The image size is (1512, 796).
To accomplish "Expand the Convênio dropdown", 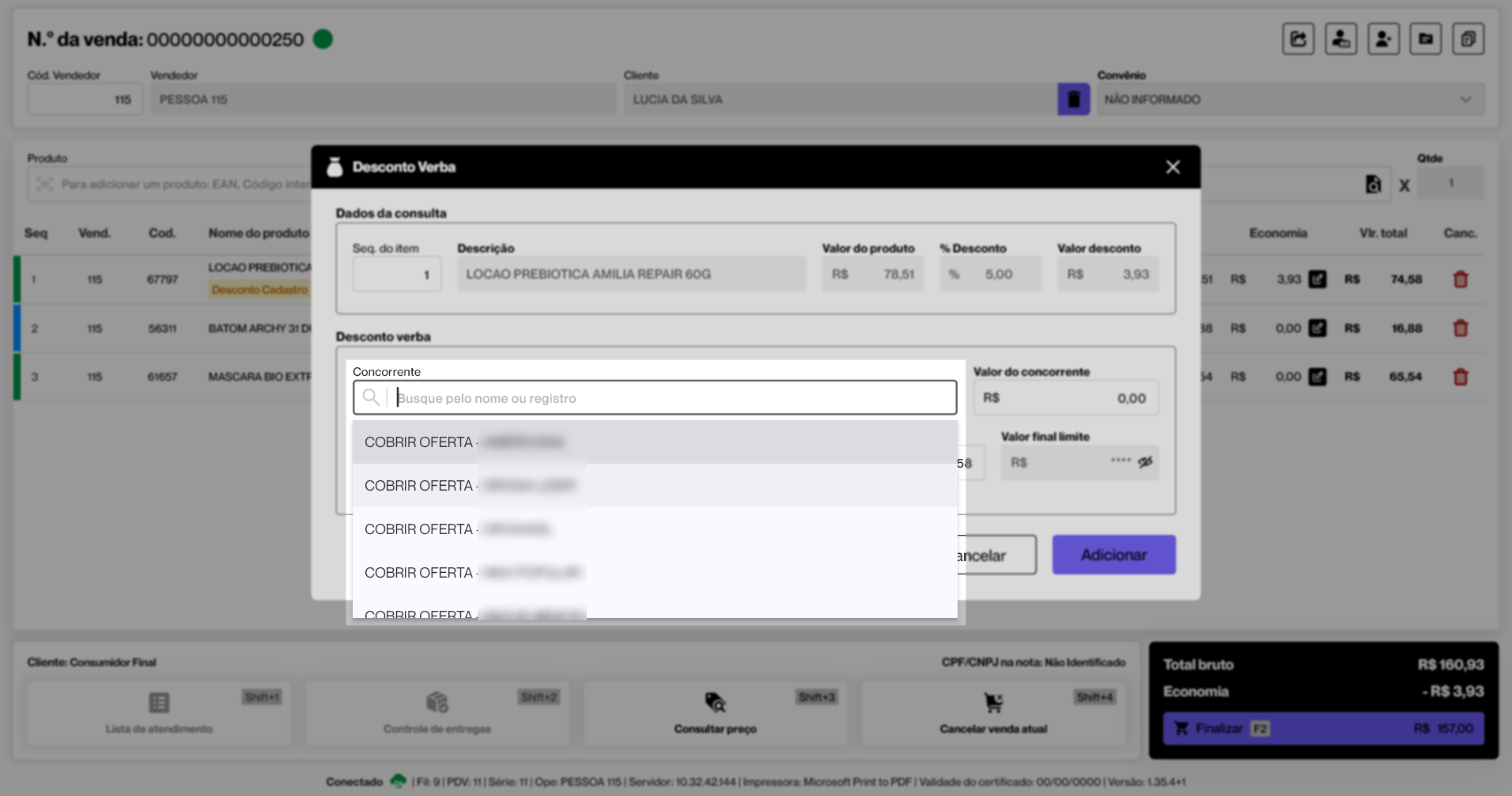I will (x=1465, y=100).
